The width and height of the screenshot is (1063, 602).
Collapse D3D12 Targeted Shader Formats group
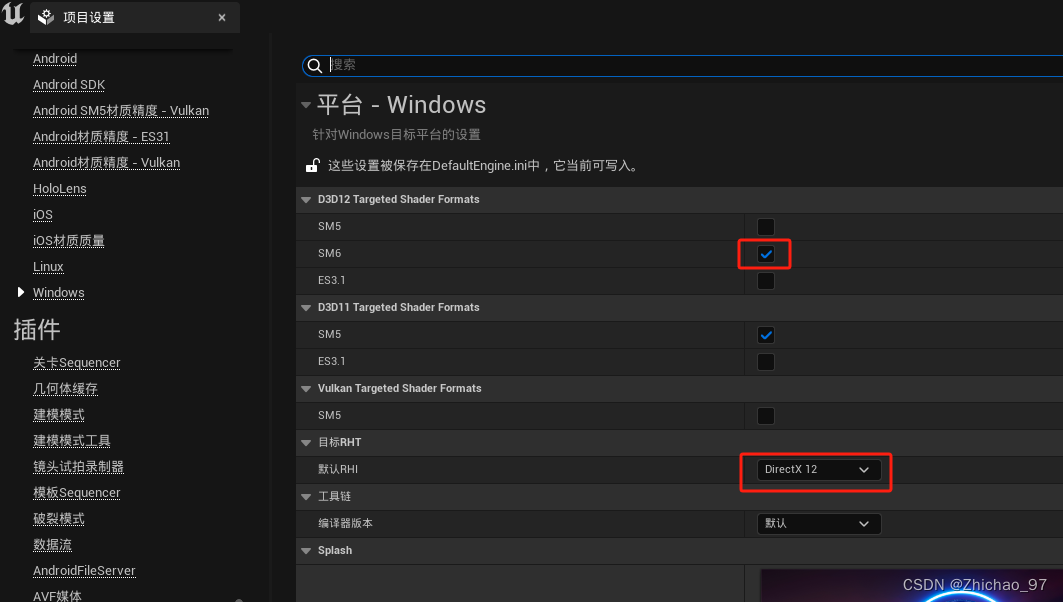tap(306, 199)
